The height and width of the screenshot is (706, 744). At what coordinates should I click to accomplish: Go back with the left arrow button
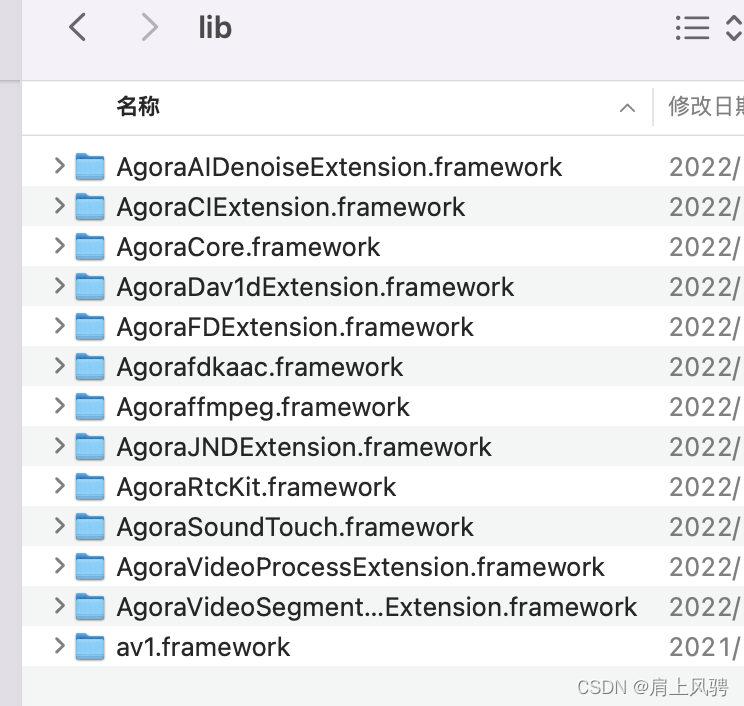pyautogui.click(x=77, y=28)
